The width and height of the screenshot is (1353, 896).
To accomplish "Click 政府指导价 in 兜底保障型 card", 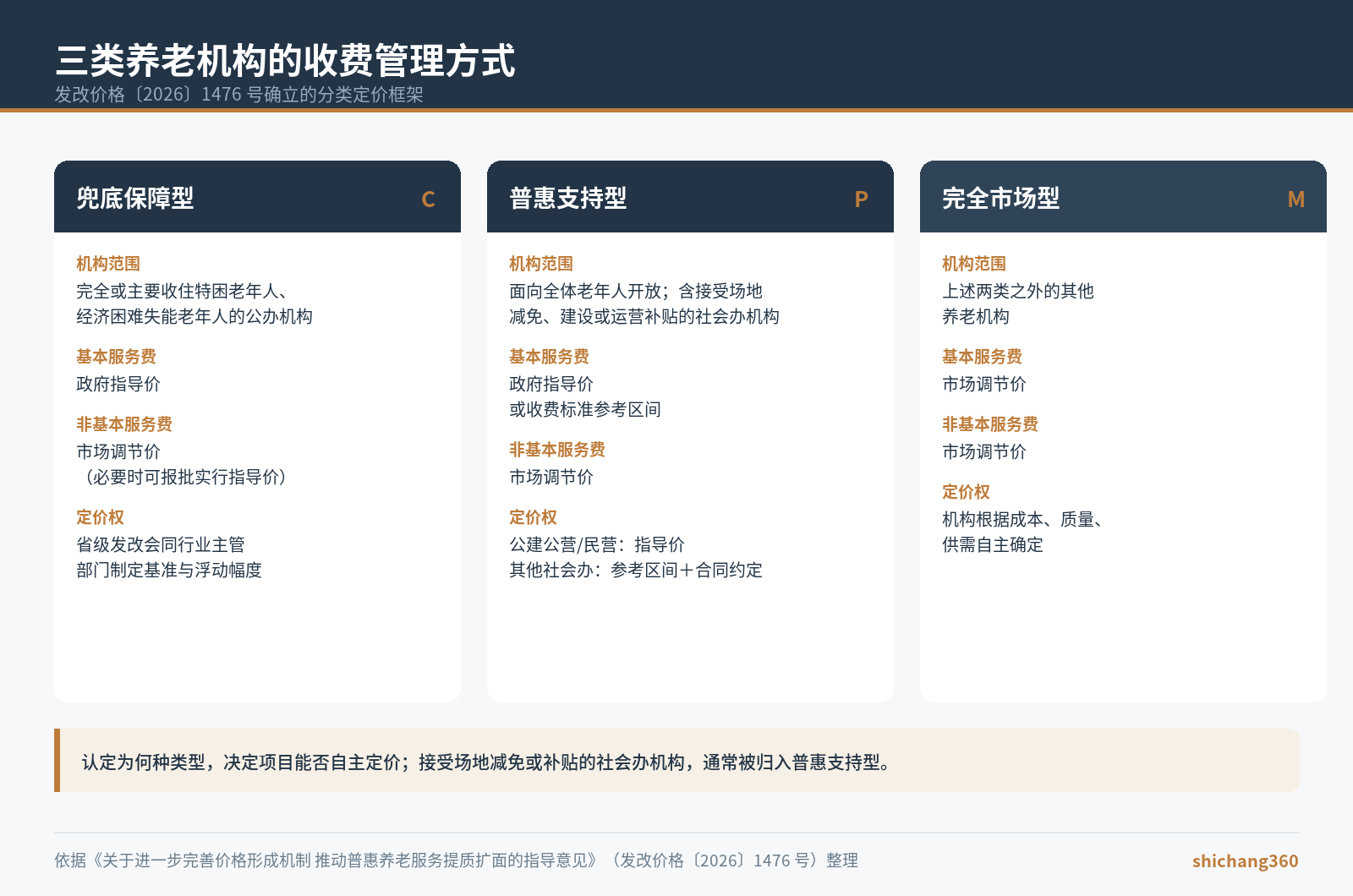I will [x=118, y=384].
